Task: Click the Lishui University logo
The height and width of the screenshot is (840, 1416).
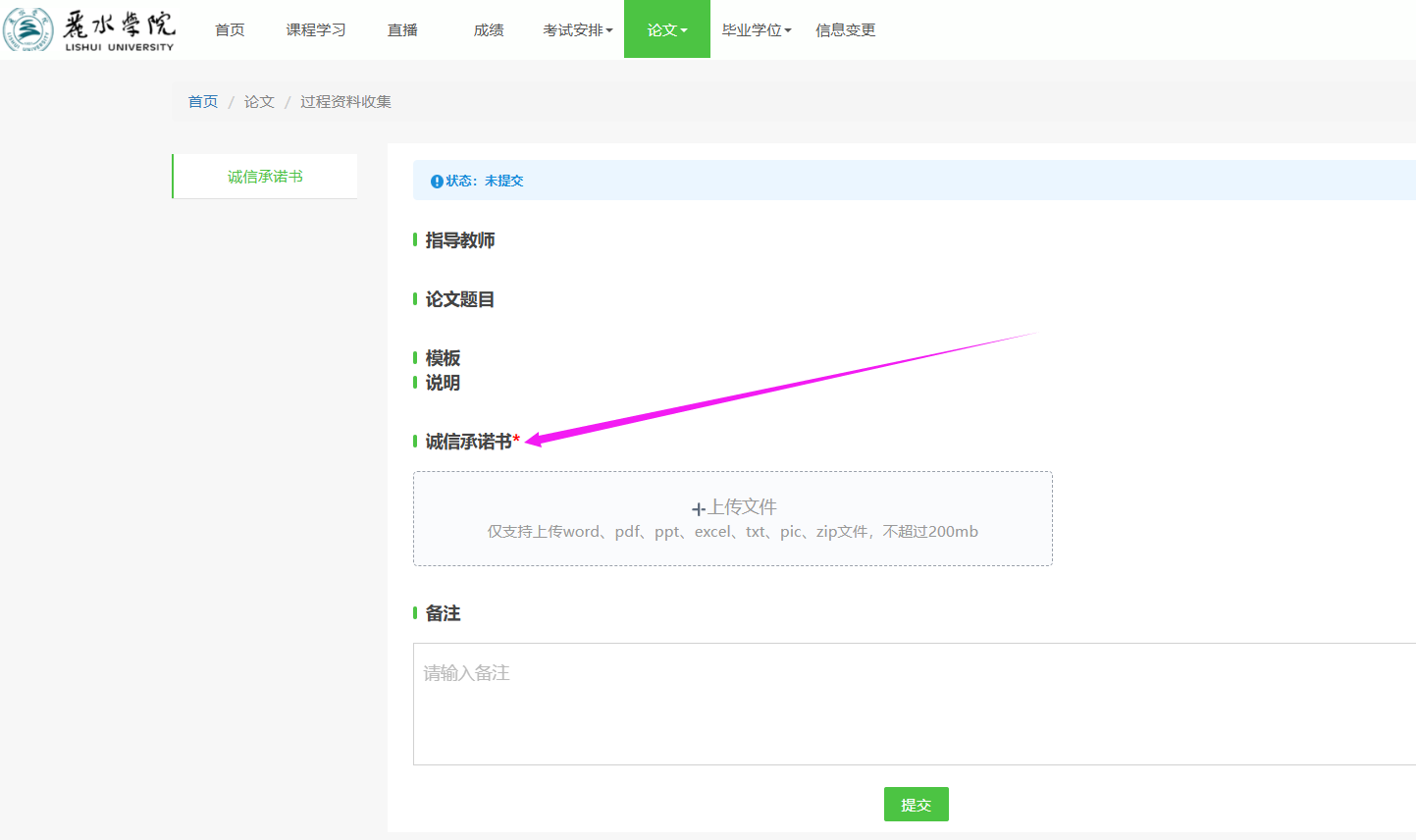Action: [90, 29]
